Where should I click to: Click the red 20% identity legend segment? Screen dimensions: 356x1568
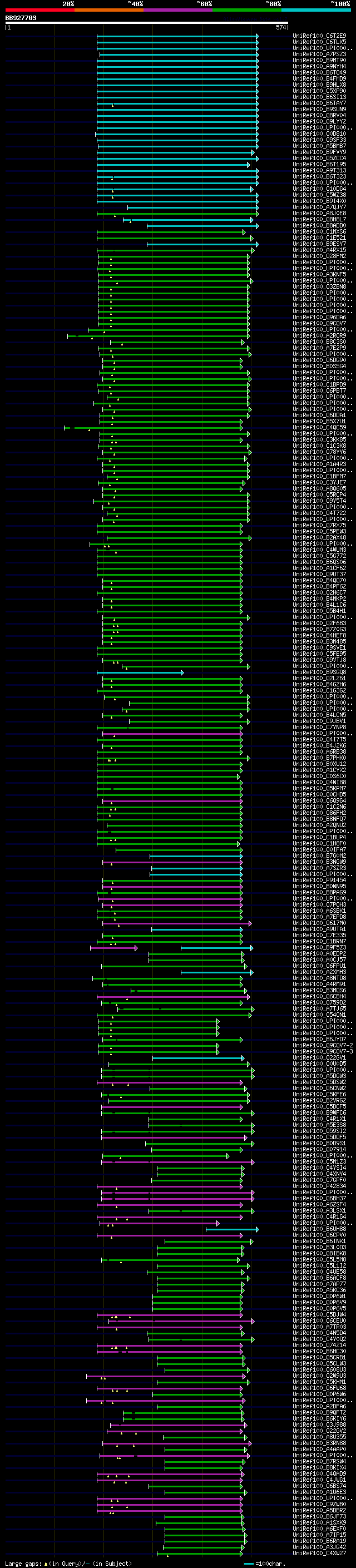point(39,10)
